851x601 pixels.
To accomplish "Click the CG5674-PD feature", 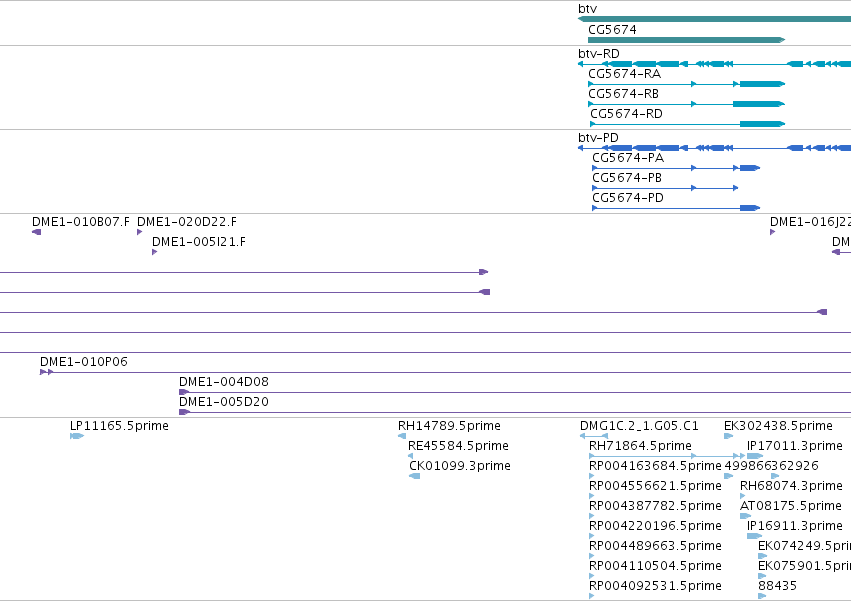I will tap(676, 208).
